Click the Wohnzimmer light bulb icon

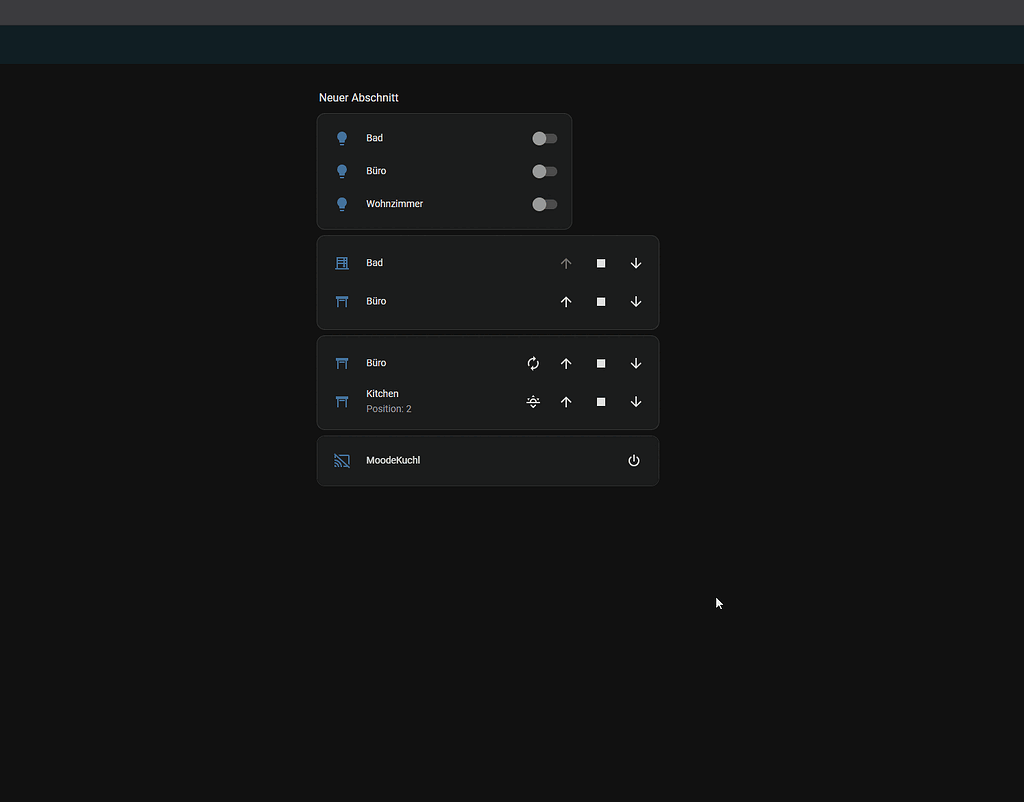tap(341, 204)
